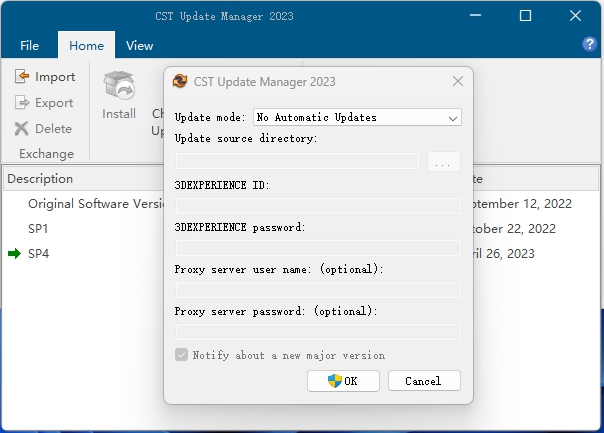Open the Update mode dropdown
This screenshot has width=604, height=433.
(x=357, y=117)
